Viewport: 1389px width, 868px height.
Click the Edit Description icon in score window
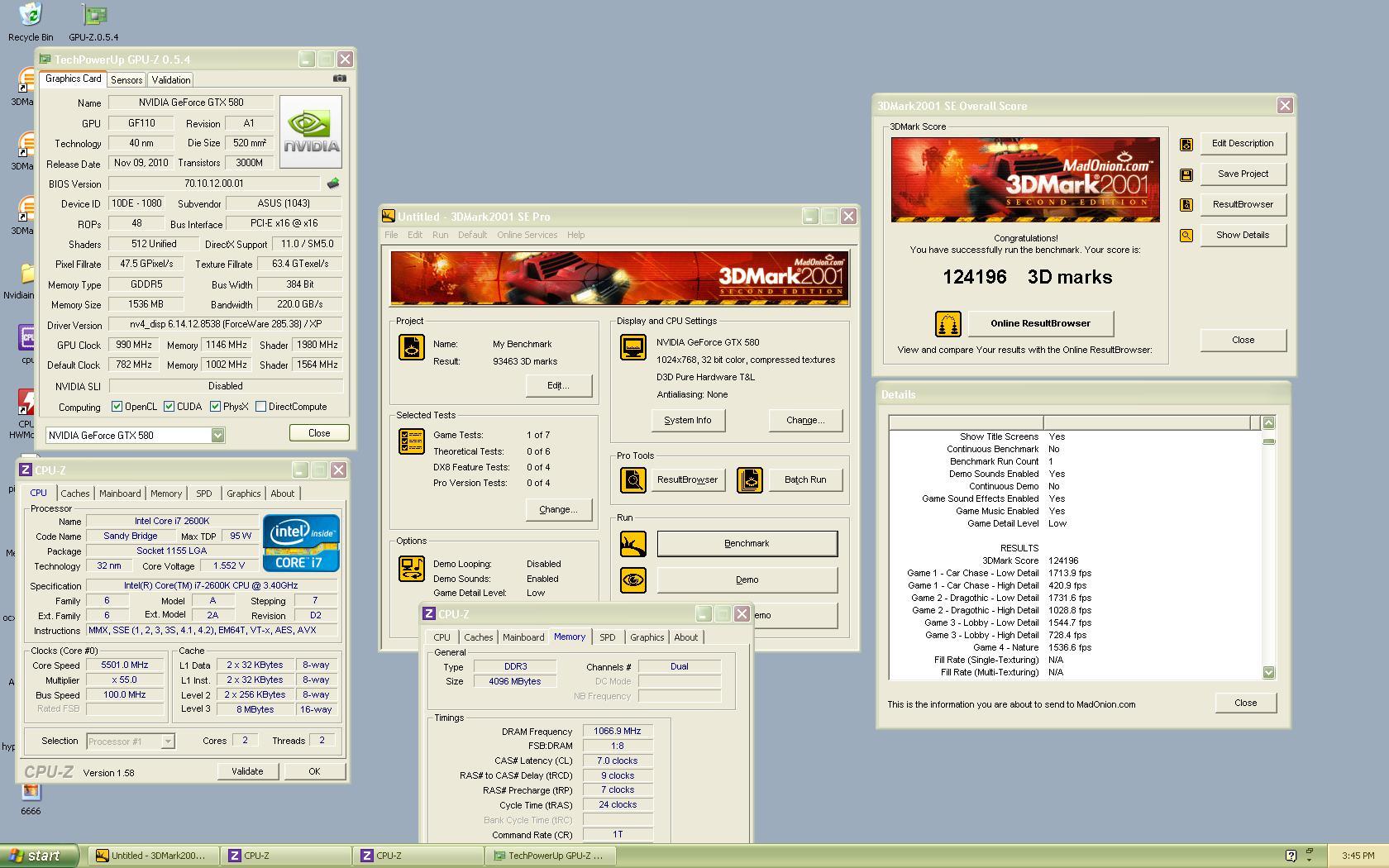(1186, 144)
